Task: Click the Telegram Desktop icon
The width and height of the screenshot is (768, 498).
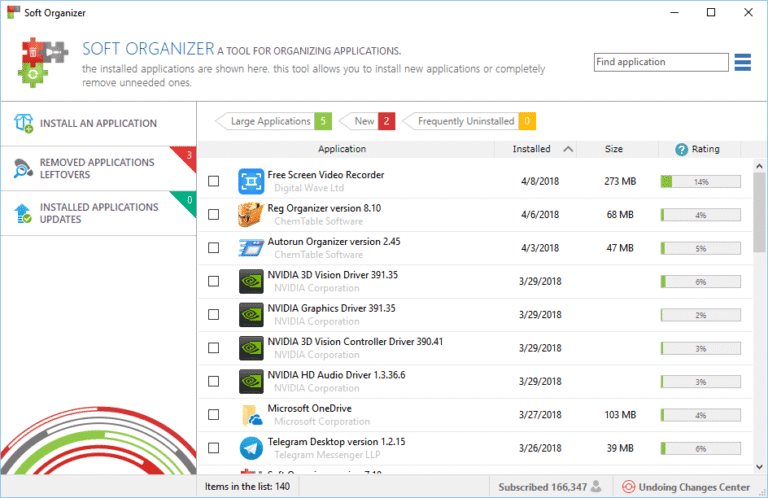Action: coord(251,448)
